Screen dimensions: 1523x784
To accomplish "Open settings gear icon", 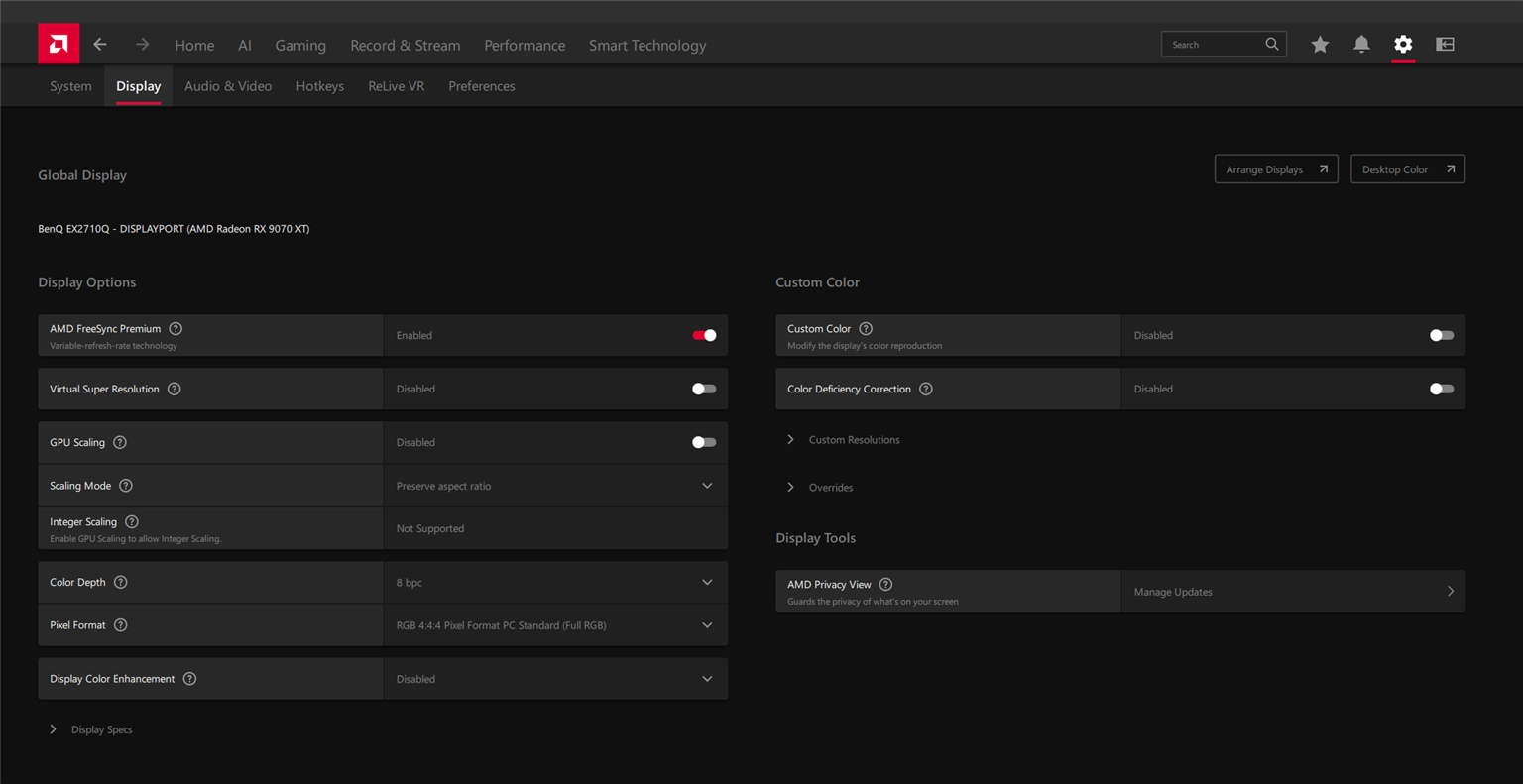I will (1403, 44).
